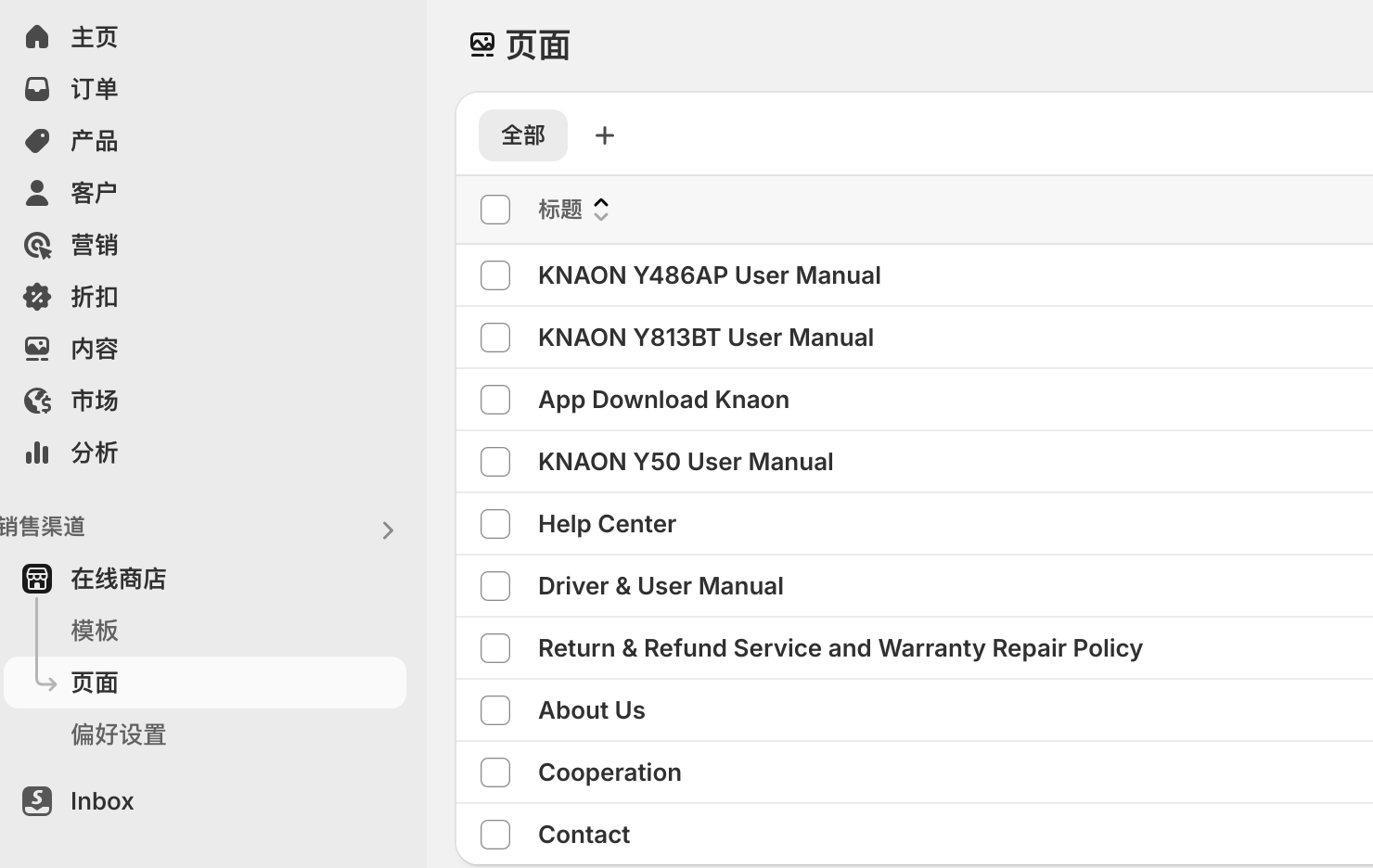Open Inbox in the sidebar
Viewport: 1373px width, 868px height.
click(x=102, y=801)
